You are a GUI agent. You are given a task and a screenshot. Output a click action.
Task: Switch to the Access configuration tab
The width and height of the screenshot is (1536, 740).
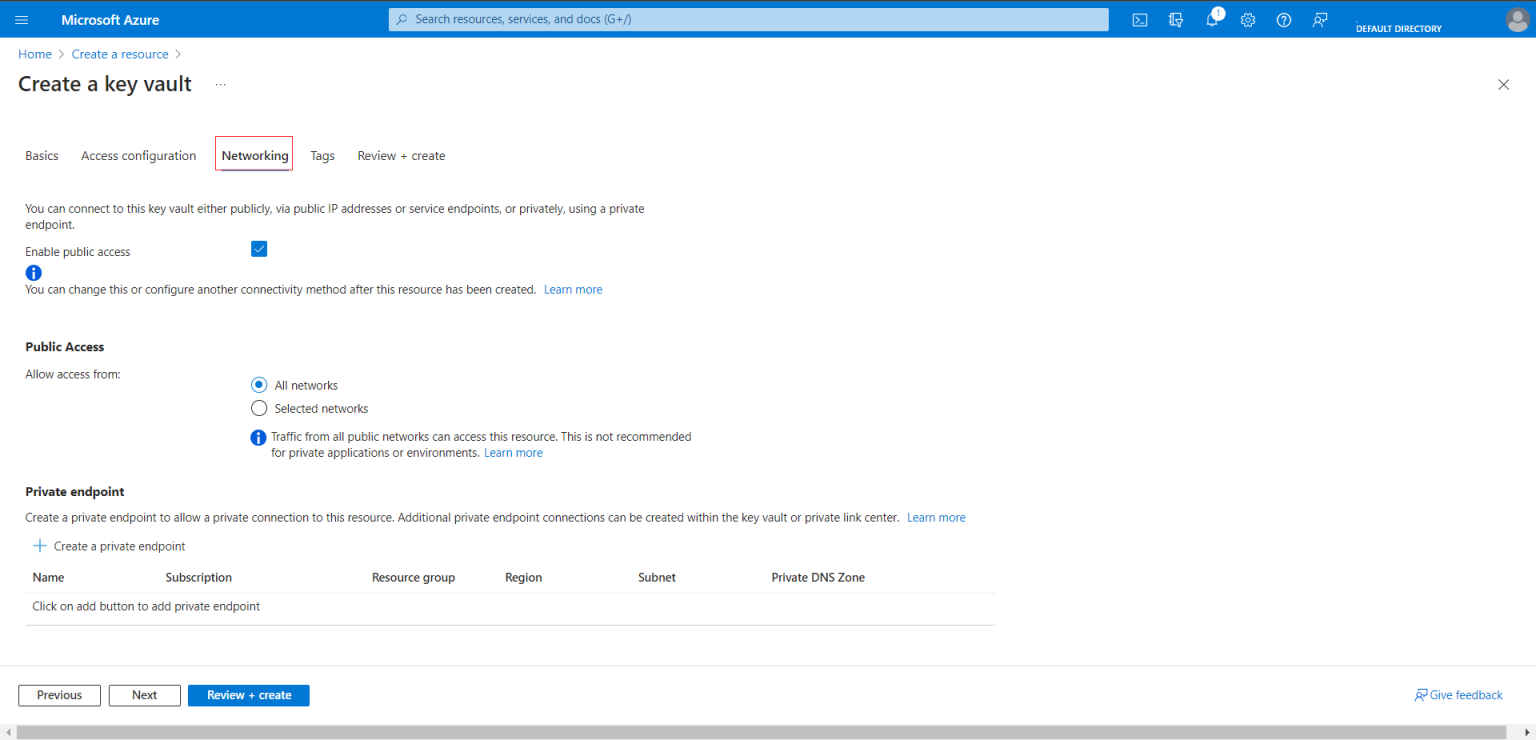click(138, 155)
